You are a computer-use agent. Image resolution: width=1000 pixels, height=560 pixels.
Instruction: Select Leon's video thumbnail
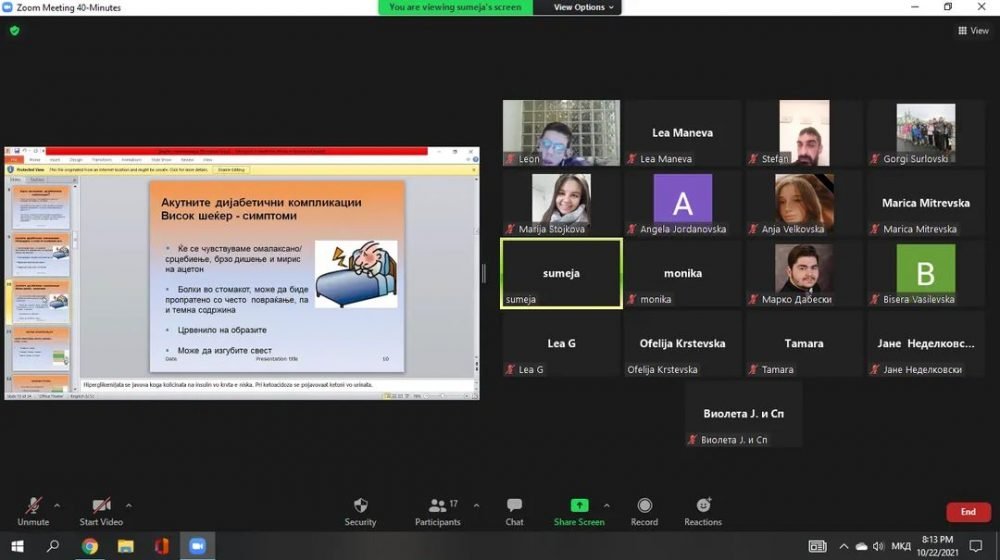tap(561, 133)
